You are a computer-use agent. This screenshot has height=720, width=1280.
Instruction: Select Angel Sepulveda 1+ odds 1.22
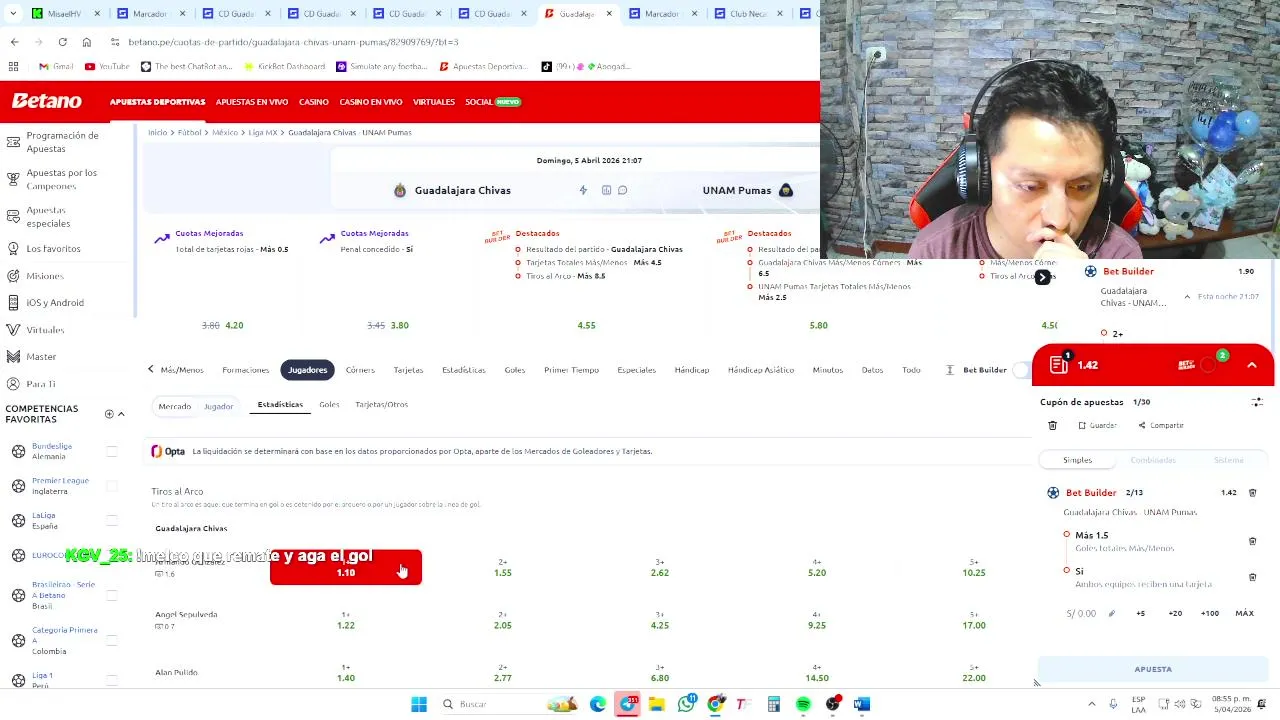(x=346, y=620)
